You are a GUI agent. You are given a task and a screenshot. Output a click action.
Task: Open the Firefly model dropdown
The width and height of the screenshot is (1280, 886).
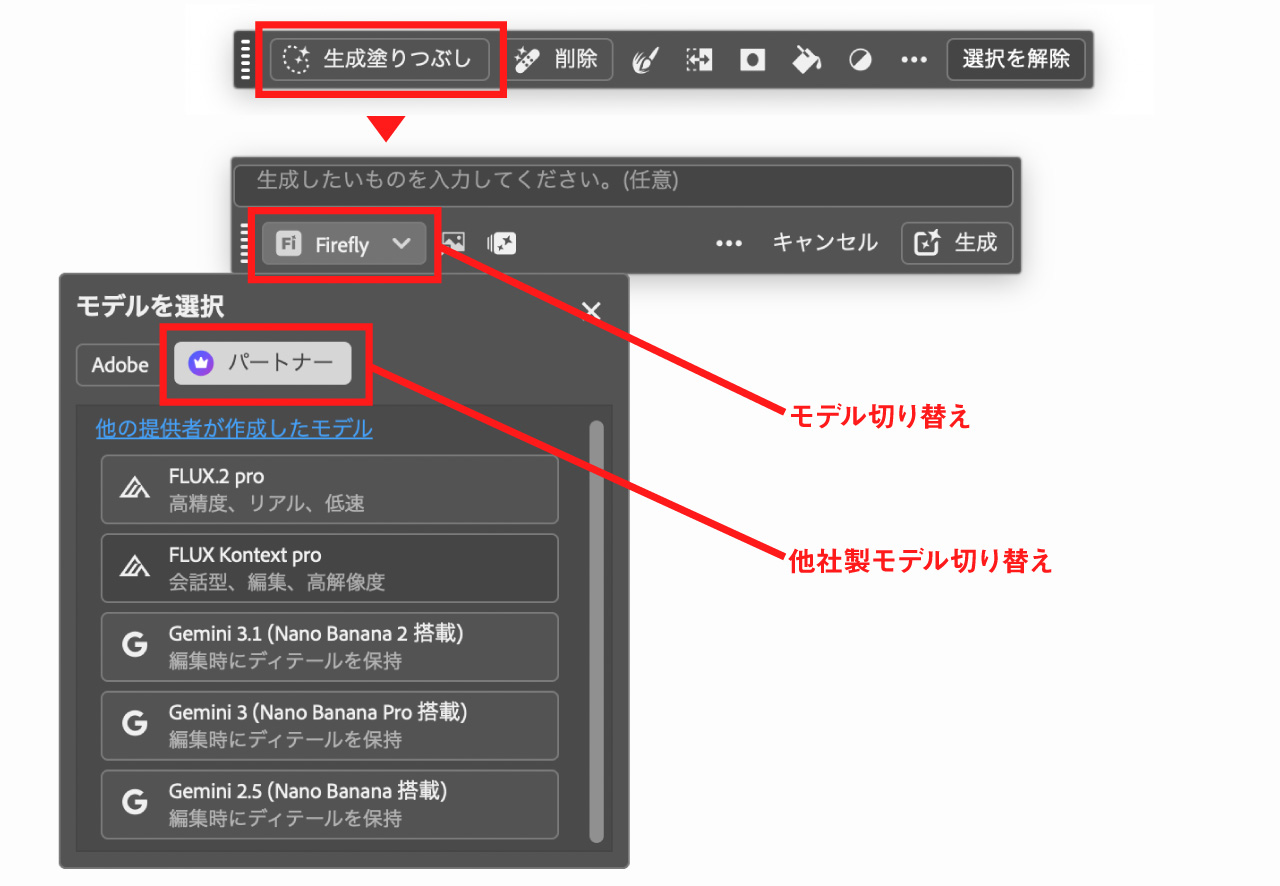344,244
